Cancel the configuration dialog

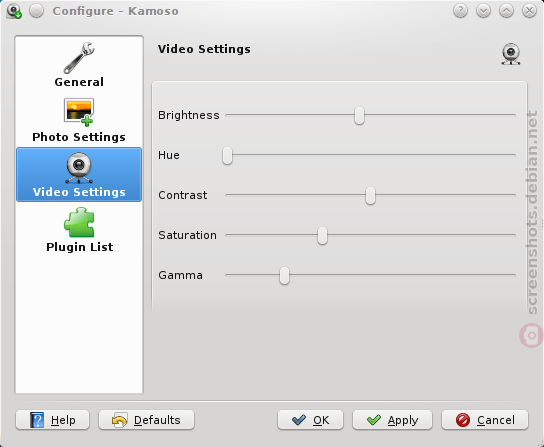click(x=485, y=420)
